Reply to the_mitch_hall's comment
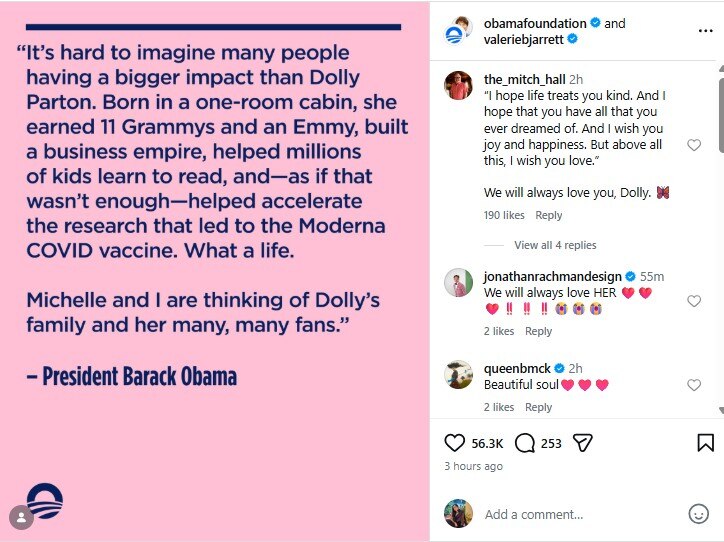 (549, 215)
